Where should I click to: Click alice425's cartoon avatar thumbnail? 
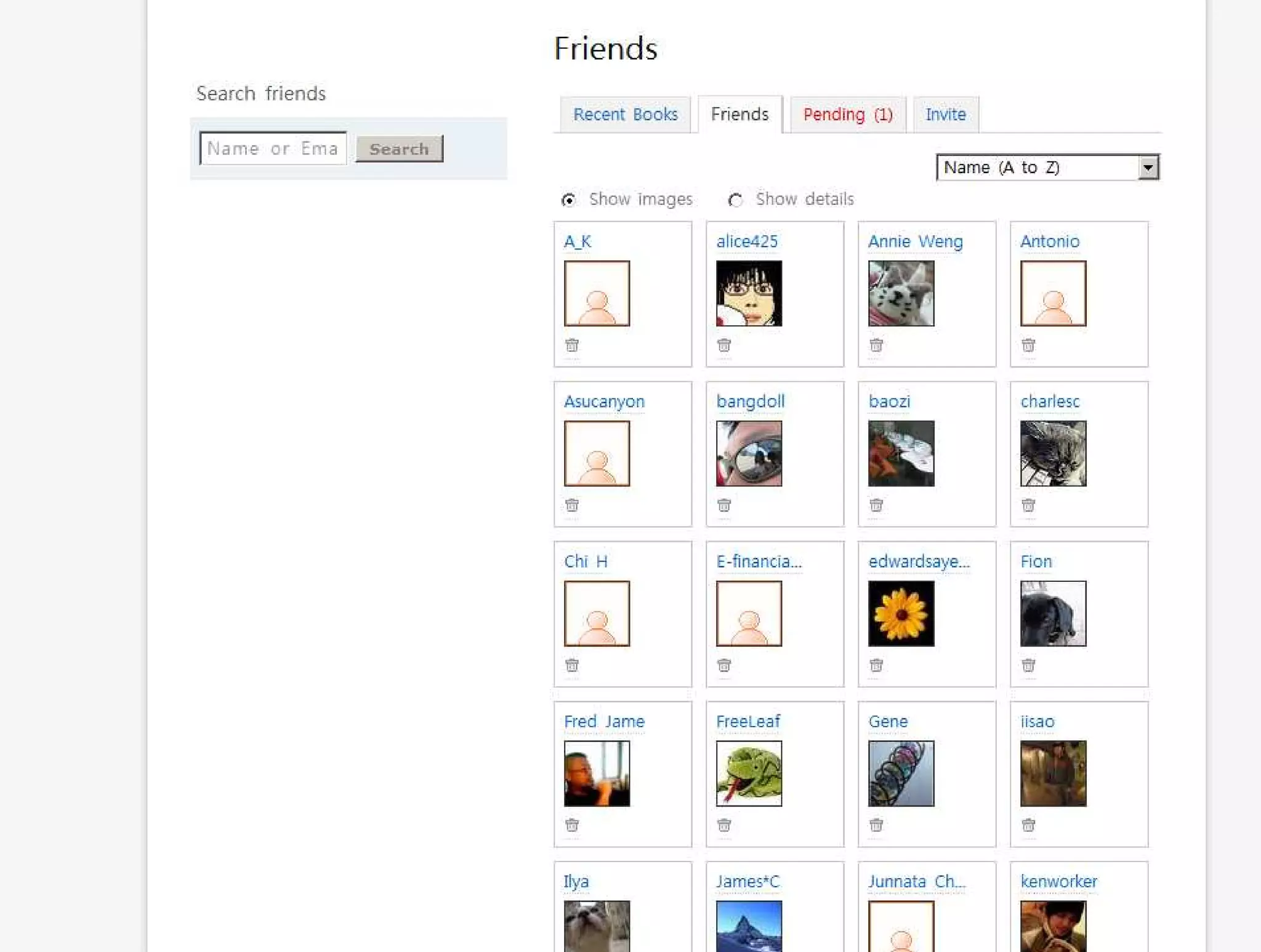pos(749,293)
